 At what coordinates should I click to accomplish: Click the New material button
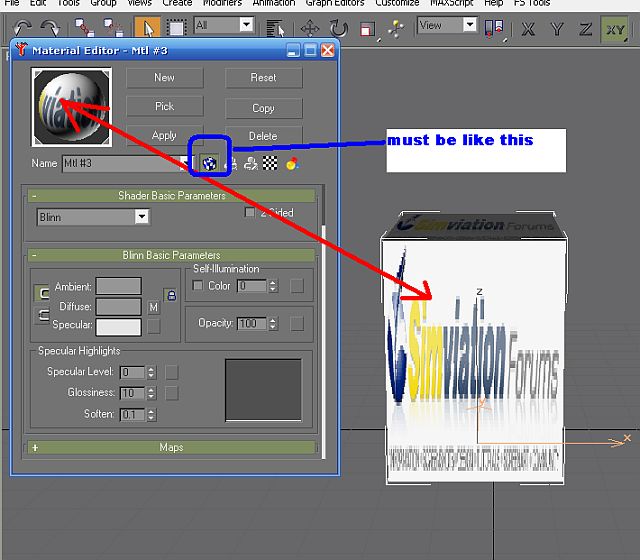164,78
